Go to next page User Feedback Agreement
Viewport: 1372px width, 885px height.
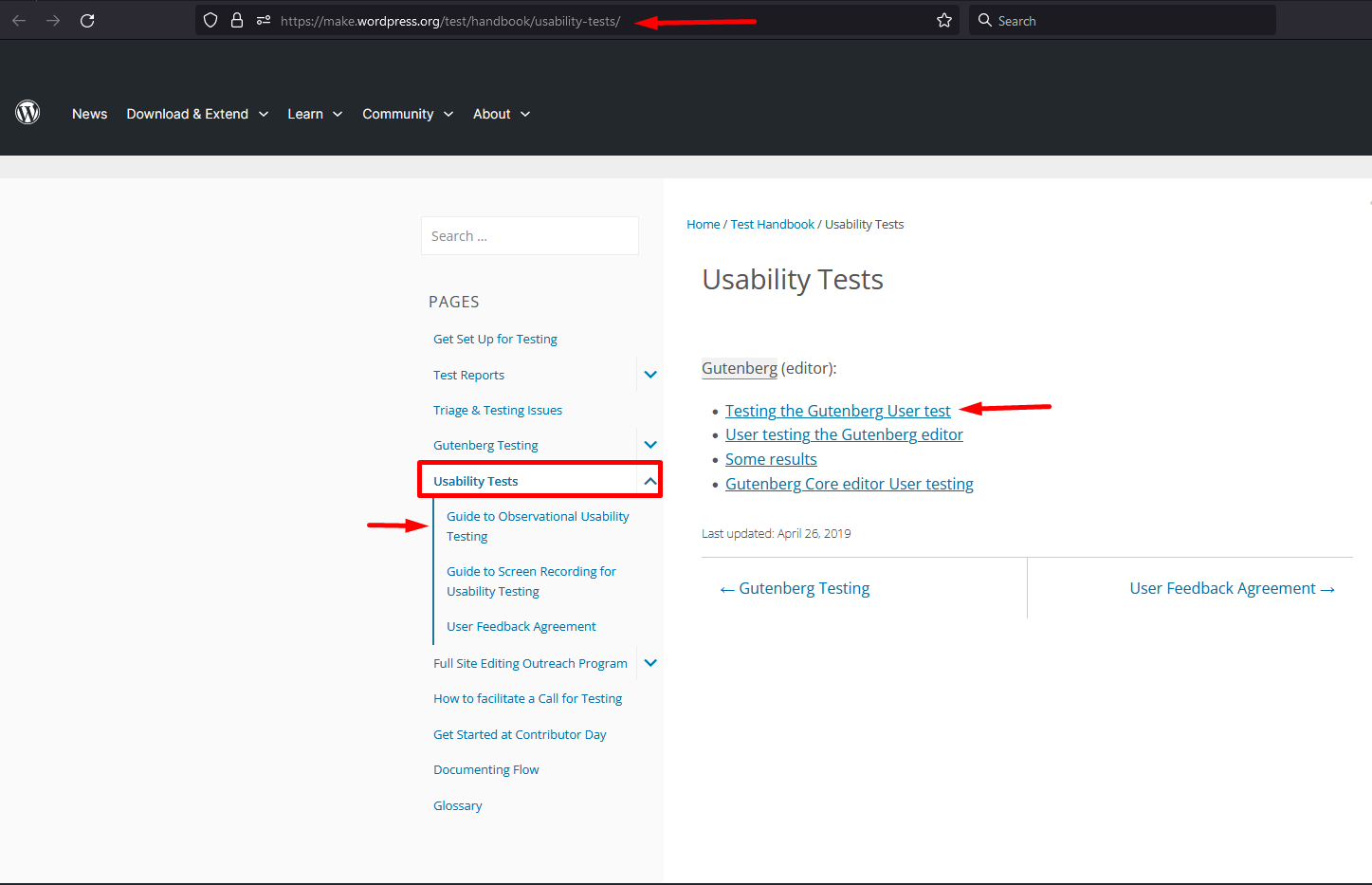click(x=1232, y=588)
